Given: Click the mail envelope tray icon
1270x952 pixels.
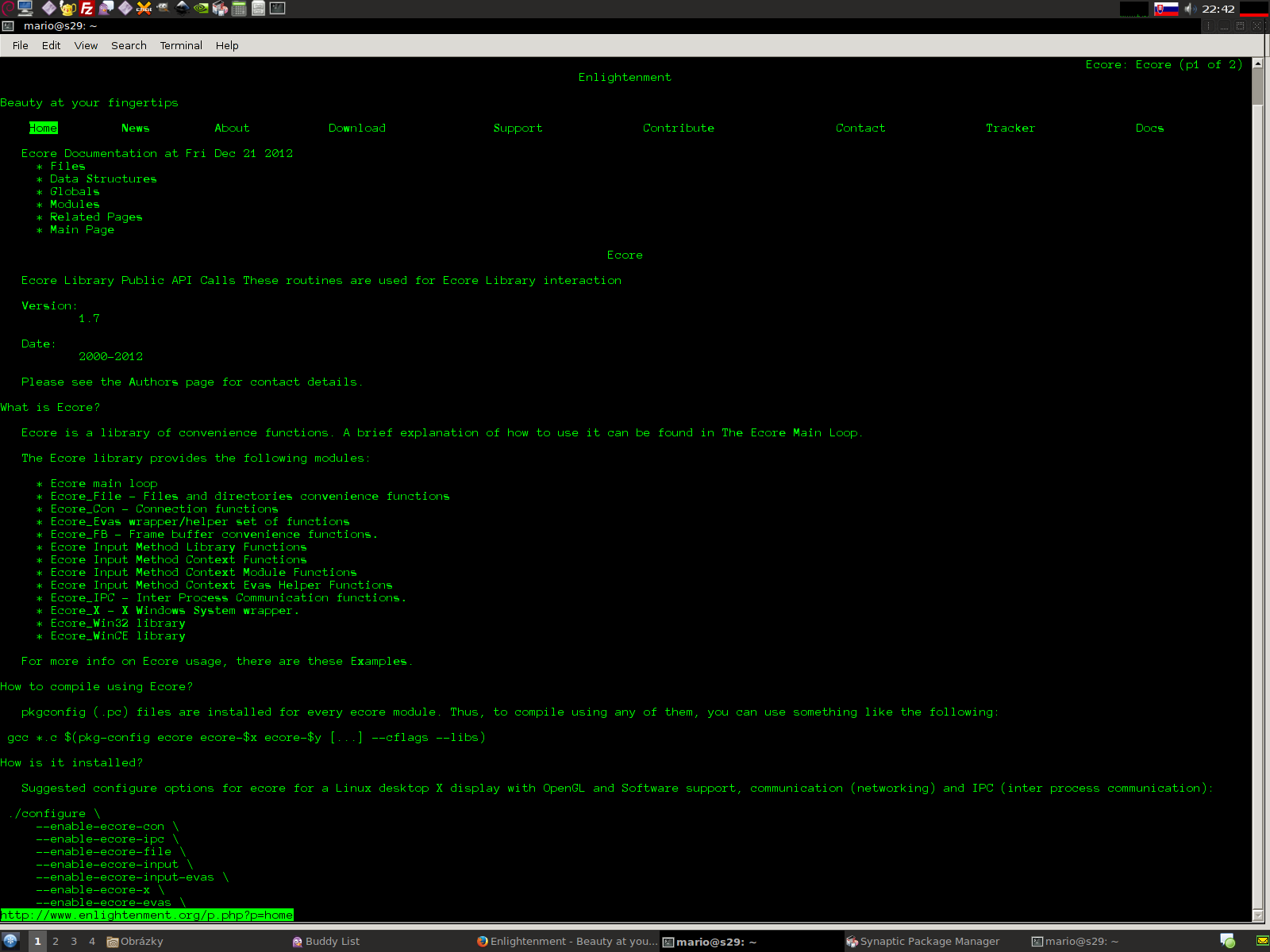Looking at the screenshot, I should click(x=1262, y=941).
